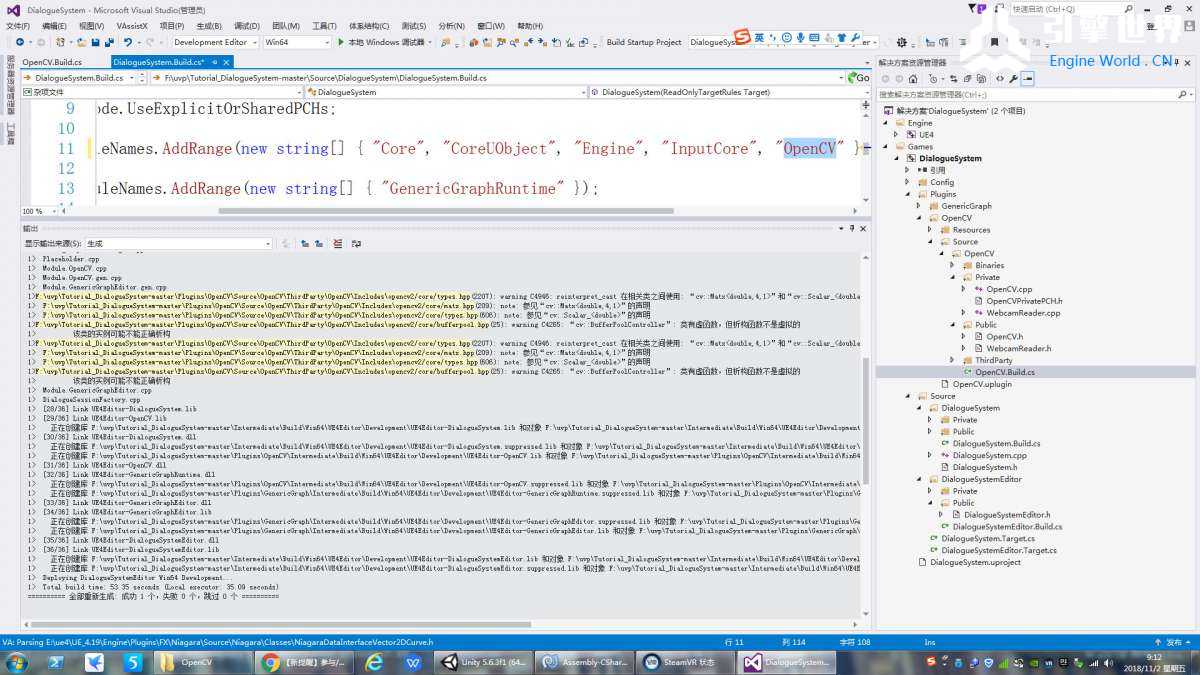Viewport: 1200px width, 675px height.
Task: Click Collapse All icon in Solution Explorer
Action: point(967,78)
